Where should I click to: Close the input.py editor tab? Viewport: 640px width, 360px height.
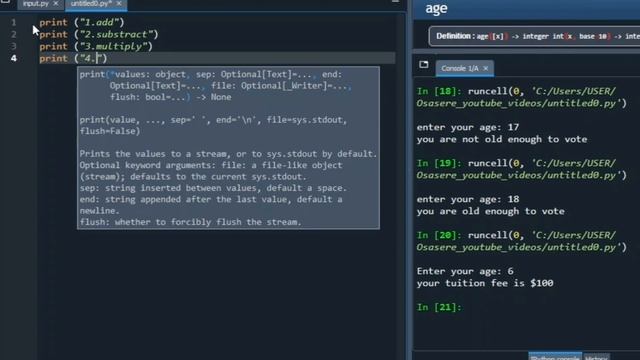[56, 4]
